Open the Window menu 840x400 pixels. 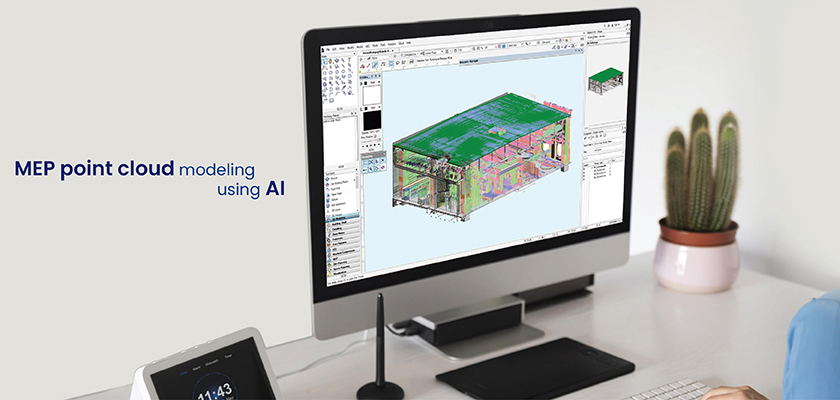pos(392,44)
